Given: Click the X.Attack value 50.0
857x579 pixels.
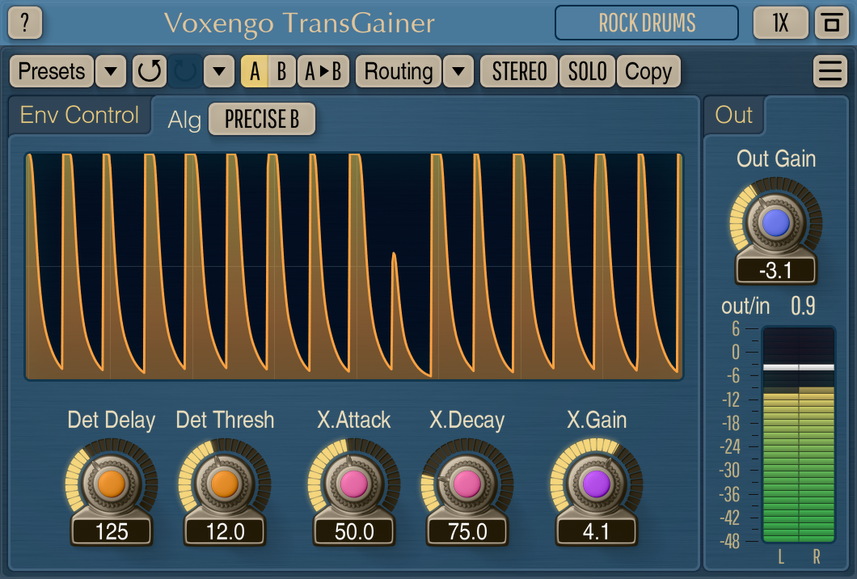Looking at the screenshot, I should tap(354, 531).
